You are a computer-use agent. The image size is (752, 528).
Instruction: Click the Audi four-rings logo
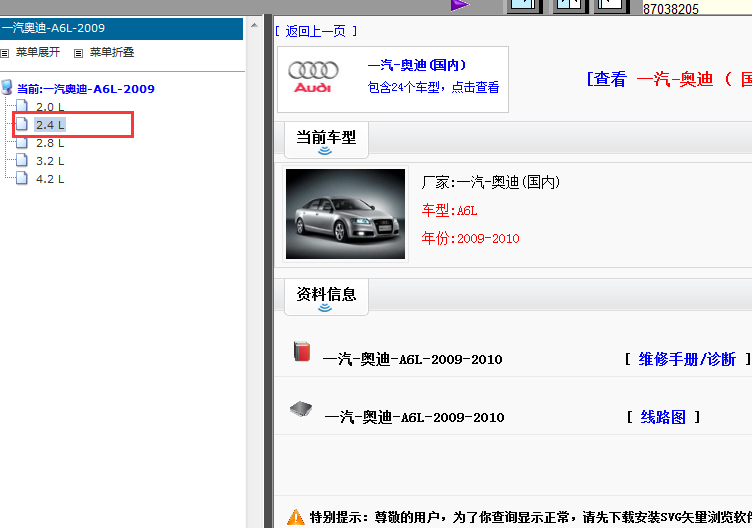313,77
